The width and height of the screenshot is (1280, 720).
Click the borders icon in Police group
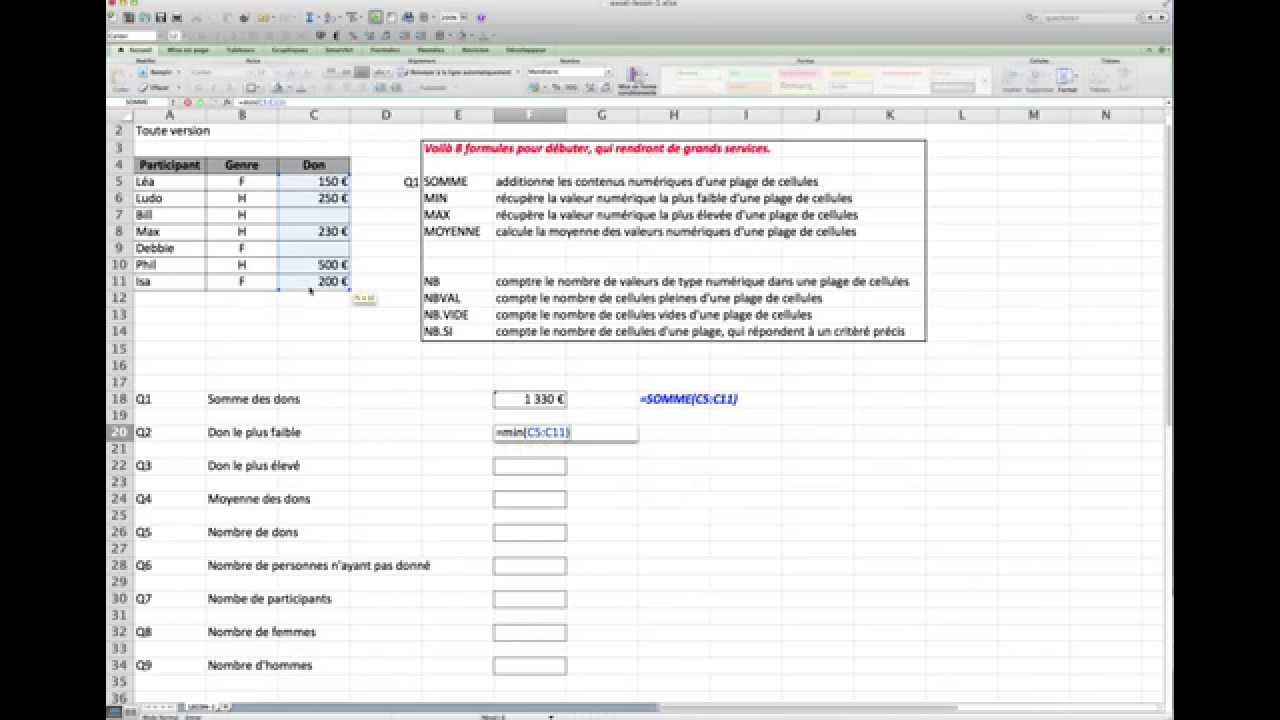click(252, 88)
